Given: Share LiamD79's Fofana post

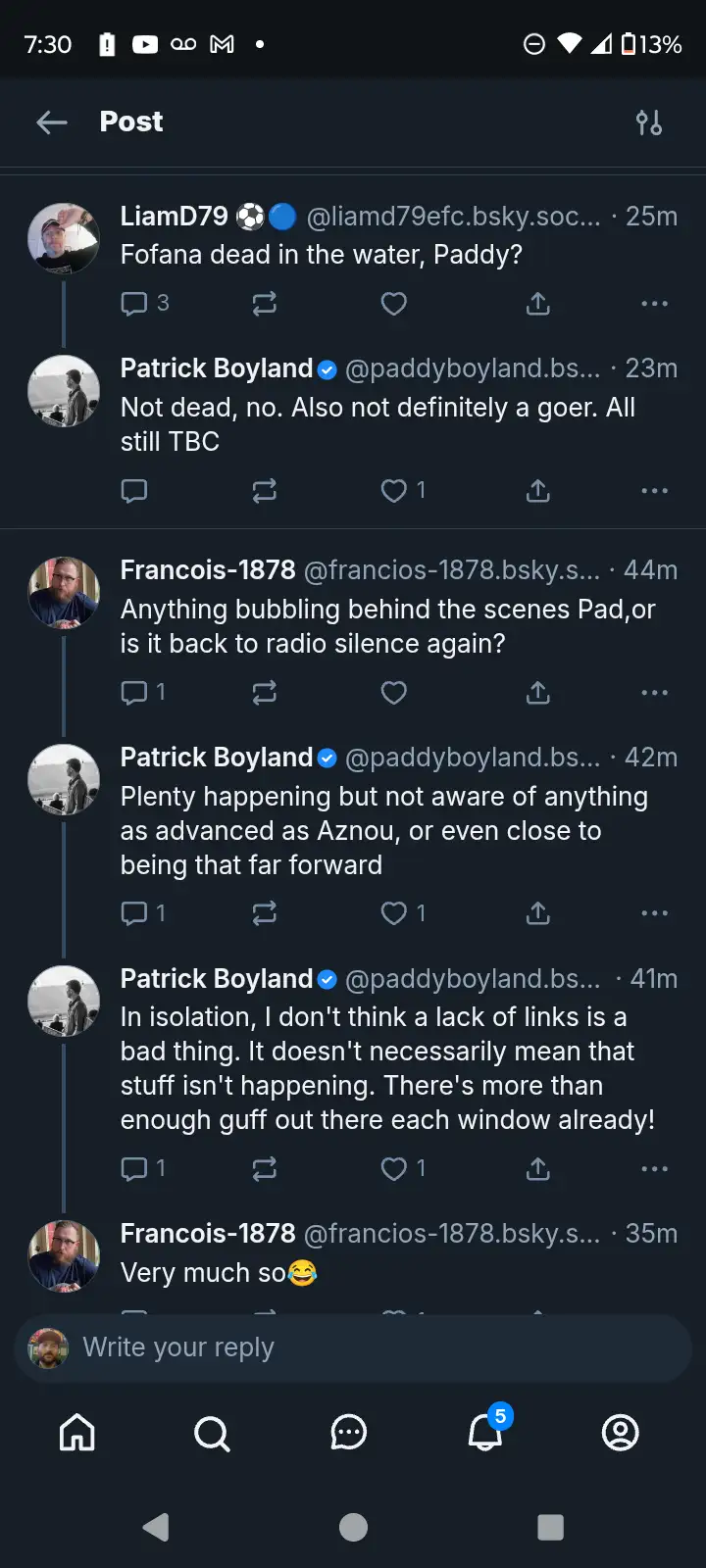Looking at the screenshot, I should [x=538, y=304].
